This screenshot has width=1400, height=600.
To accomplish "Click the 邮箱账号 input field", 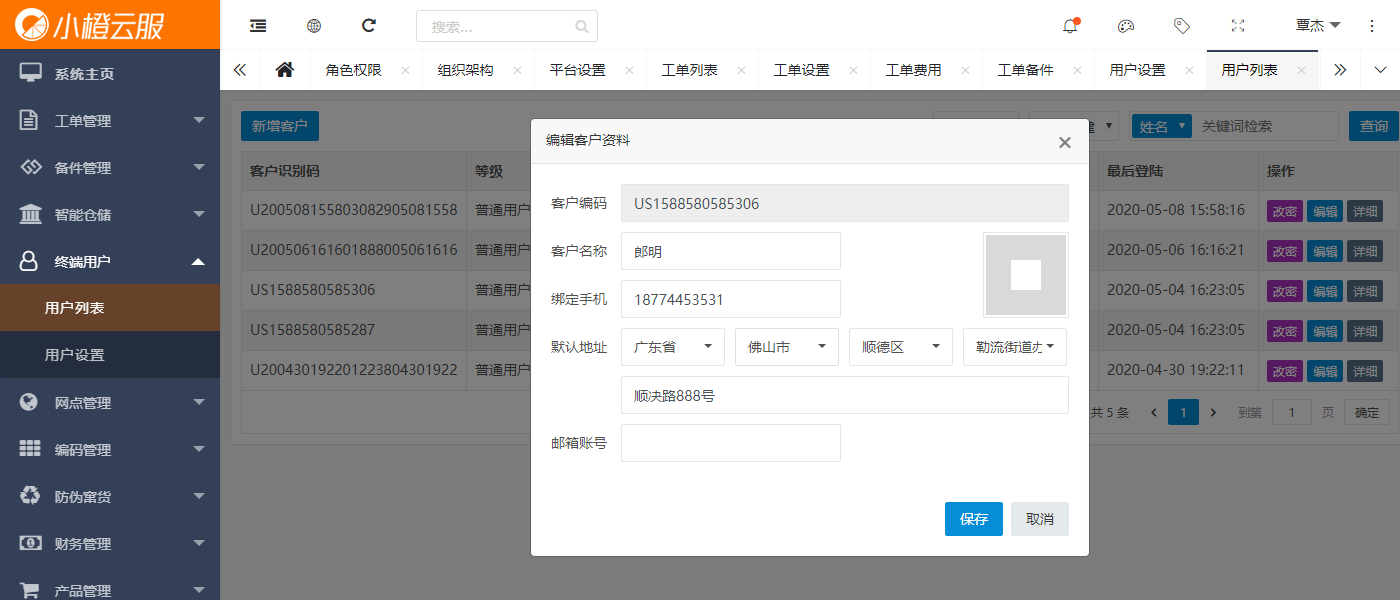I will pos(731,443).
